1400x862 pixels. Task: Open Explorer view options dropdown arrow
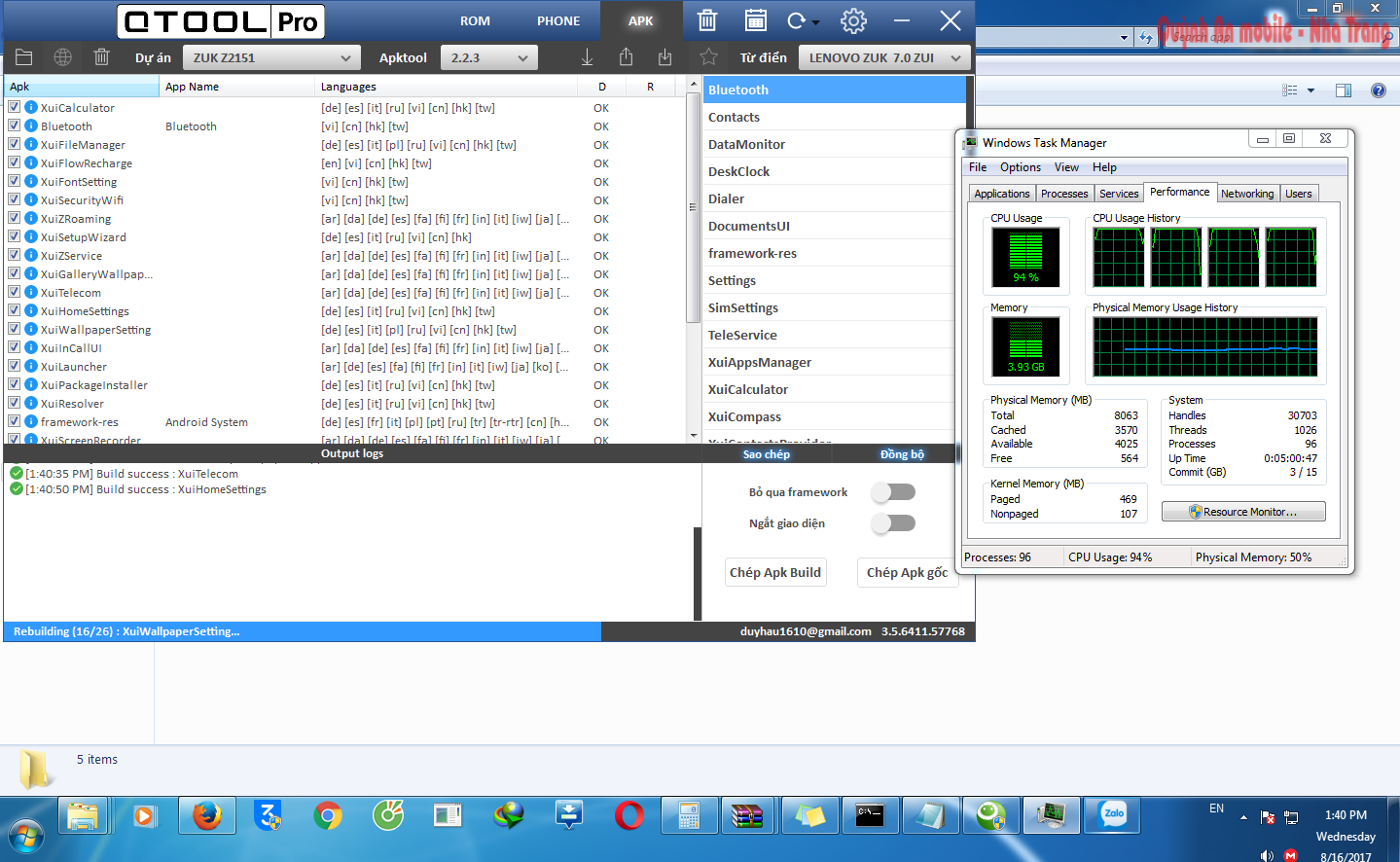pyautogui.click(x=1310, y=90)
